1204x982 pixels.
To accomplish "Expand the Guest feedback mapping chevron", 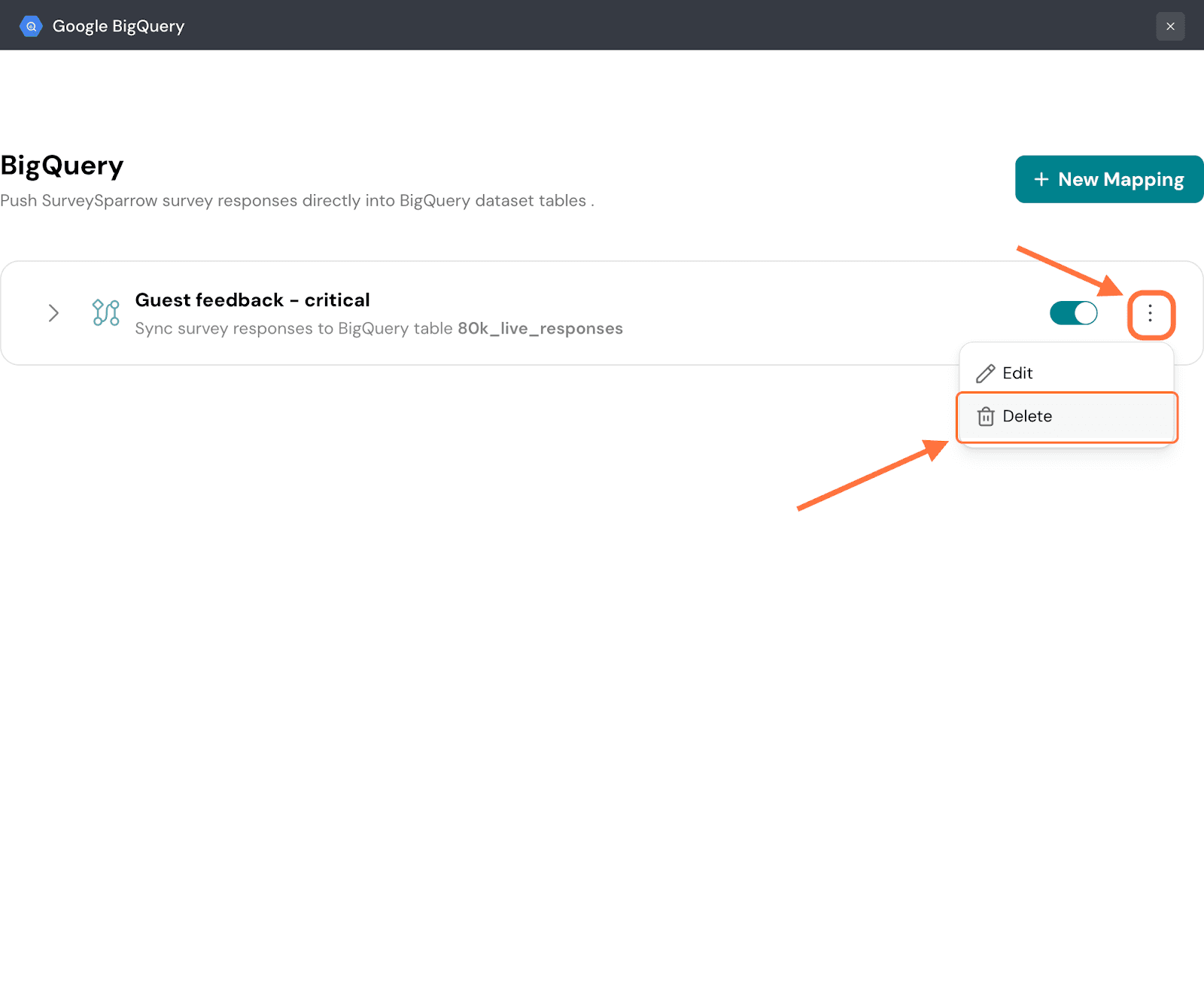I will [53, 313].
